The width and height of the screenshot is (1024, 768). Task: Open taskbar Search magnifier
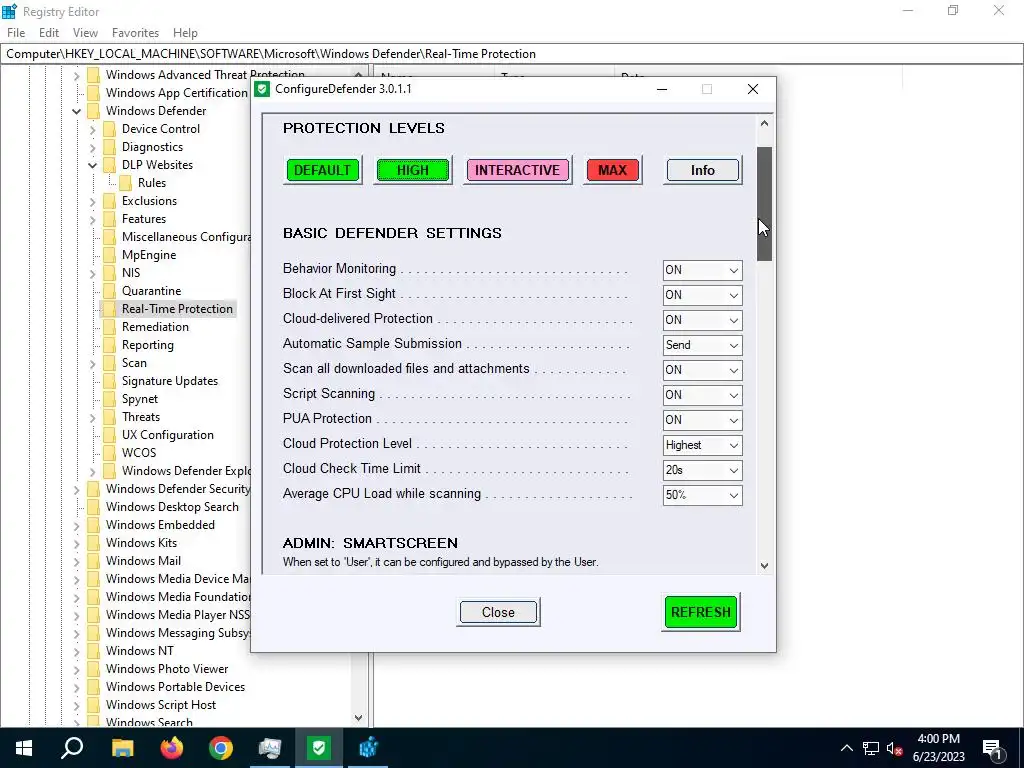pos(72,748)
